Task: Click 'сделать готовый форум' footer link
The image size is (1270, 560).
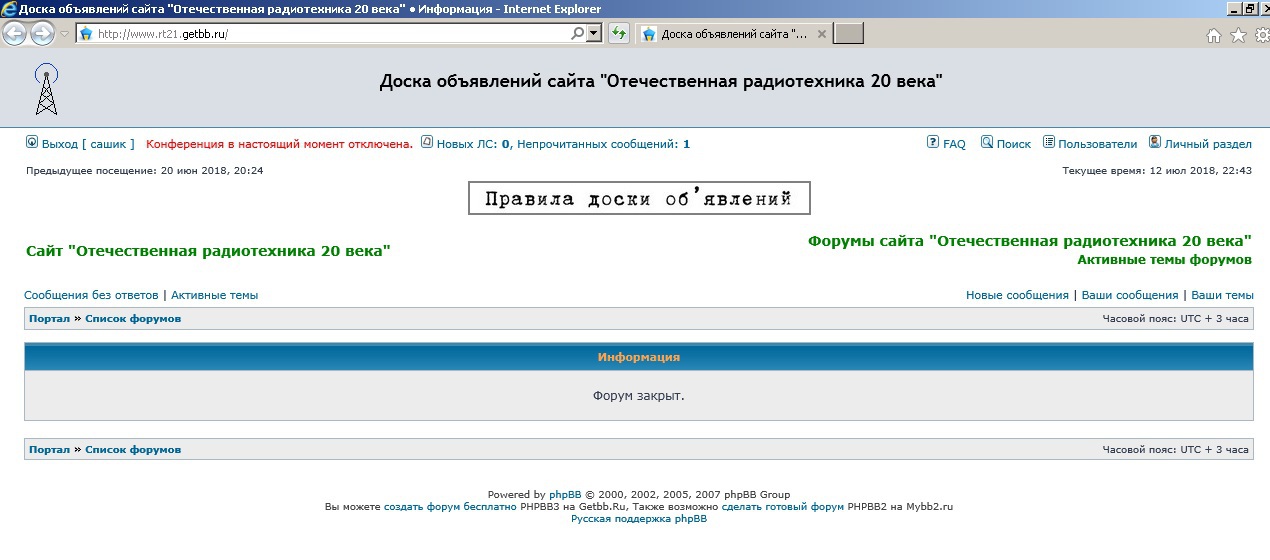Action: tap(782, 507)
